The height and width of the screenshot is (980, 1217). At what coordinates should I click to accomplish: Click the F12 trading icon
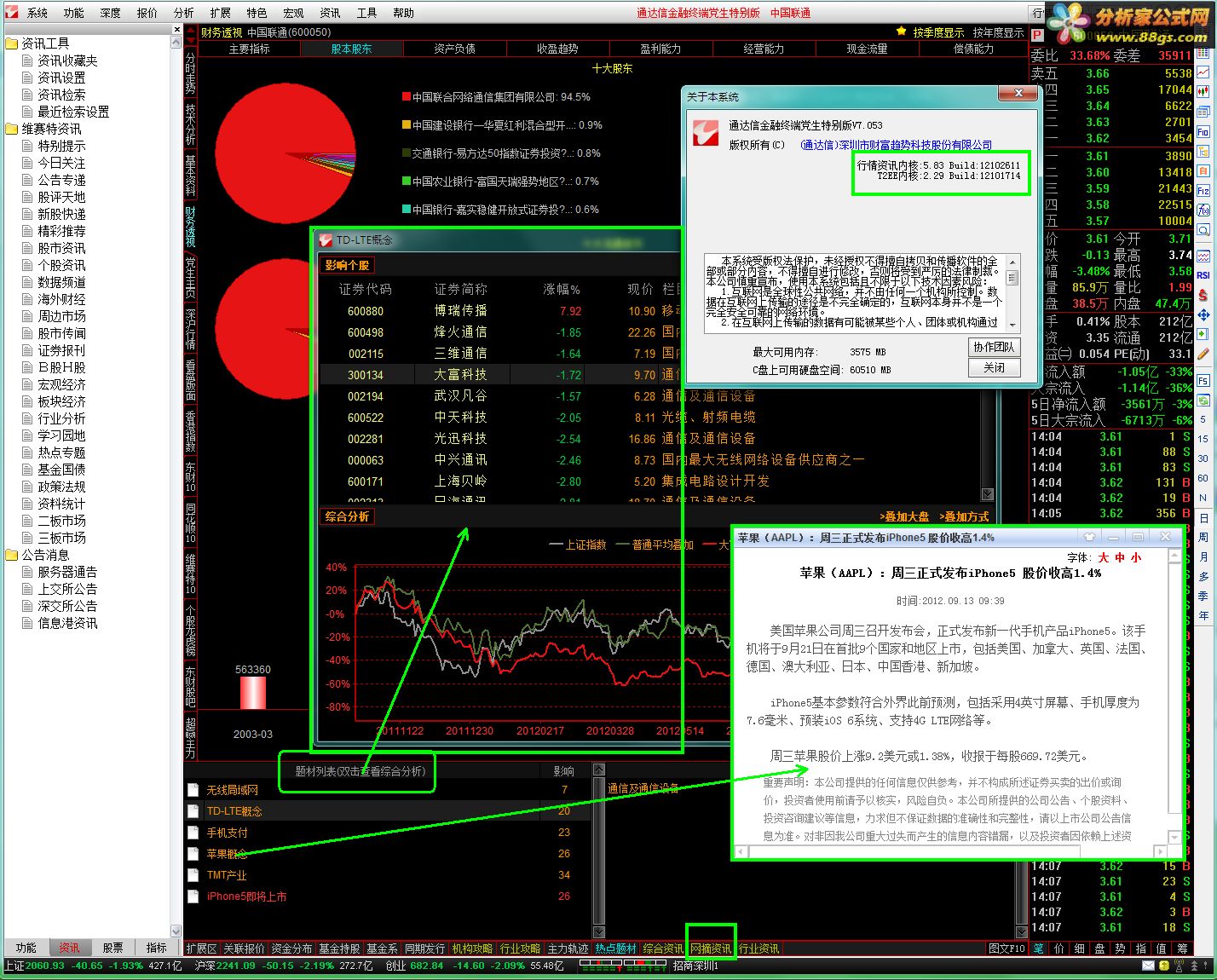(1203, 191)
